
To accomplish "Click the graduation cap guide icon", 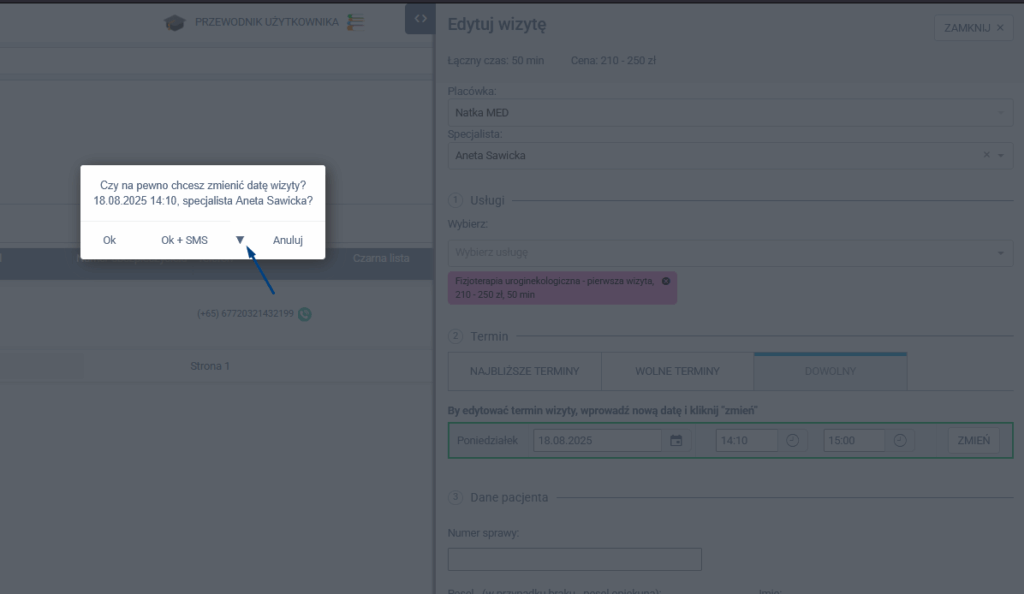I will [175, 22].
